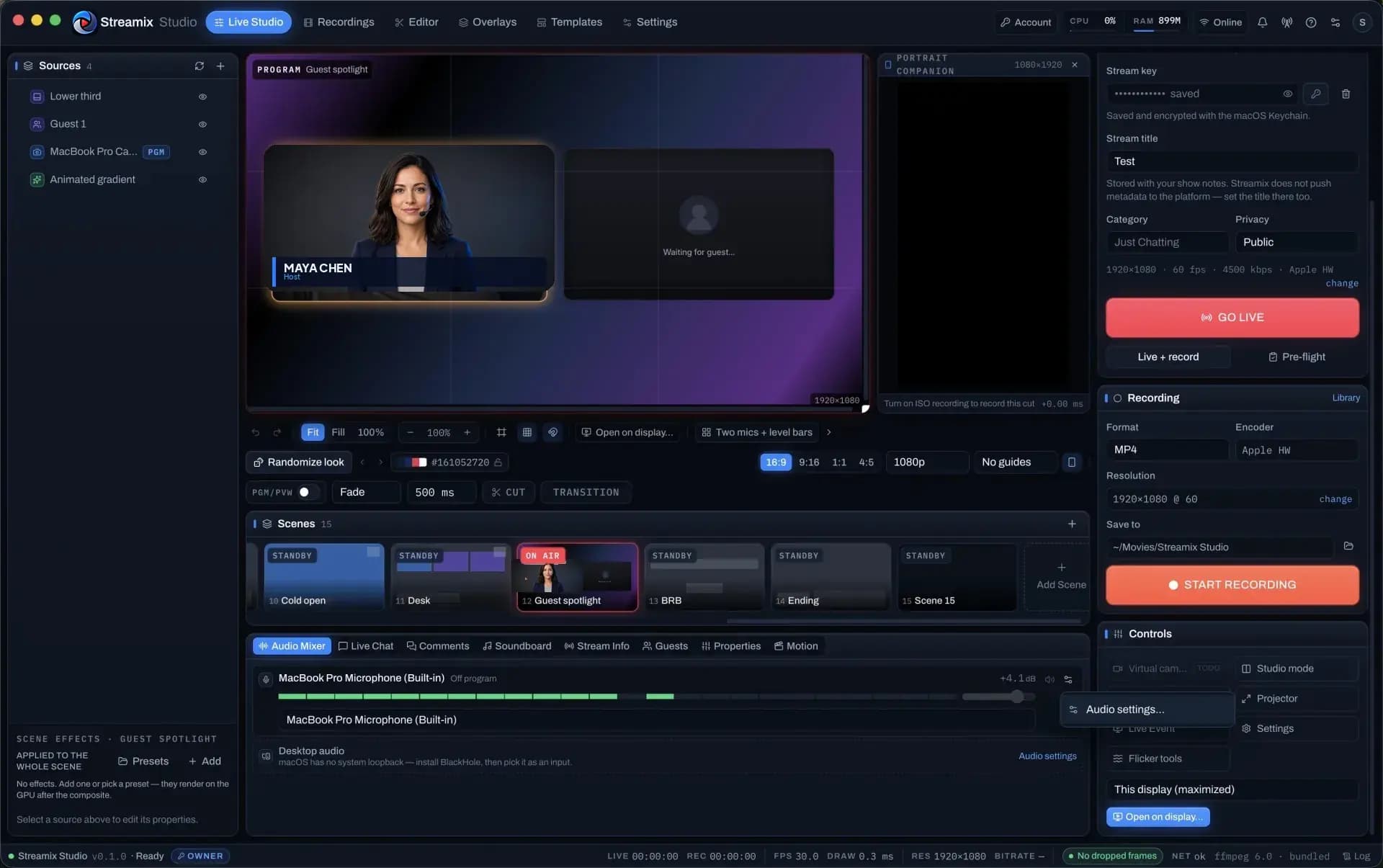Click Randomize look button

(299, 462)
